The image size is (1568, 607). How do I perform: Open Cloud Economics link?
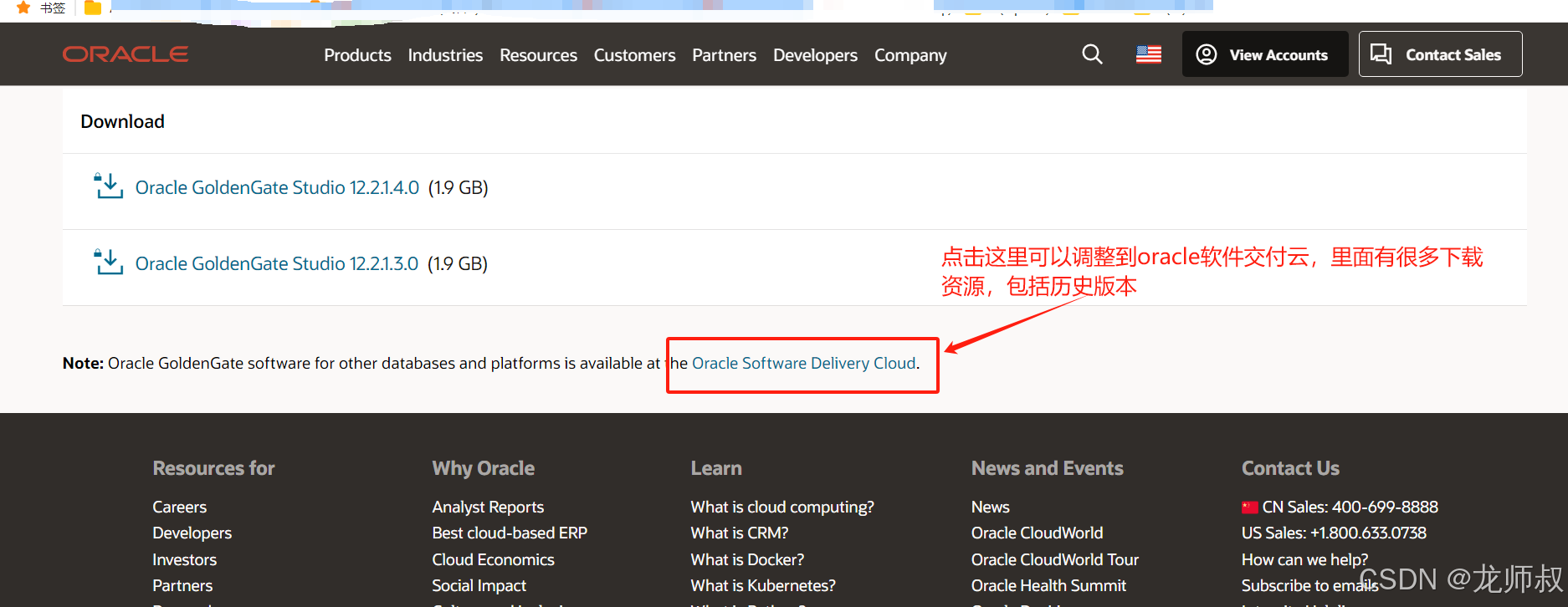(x=493, y=559)
